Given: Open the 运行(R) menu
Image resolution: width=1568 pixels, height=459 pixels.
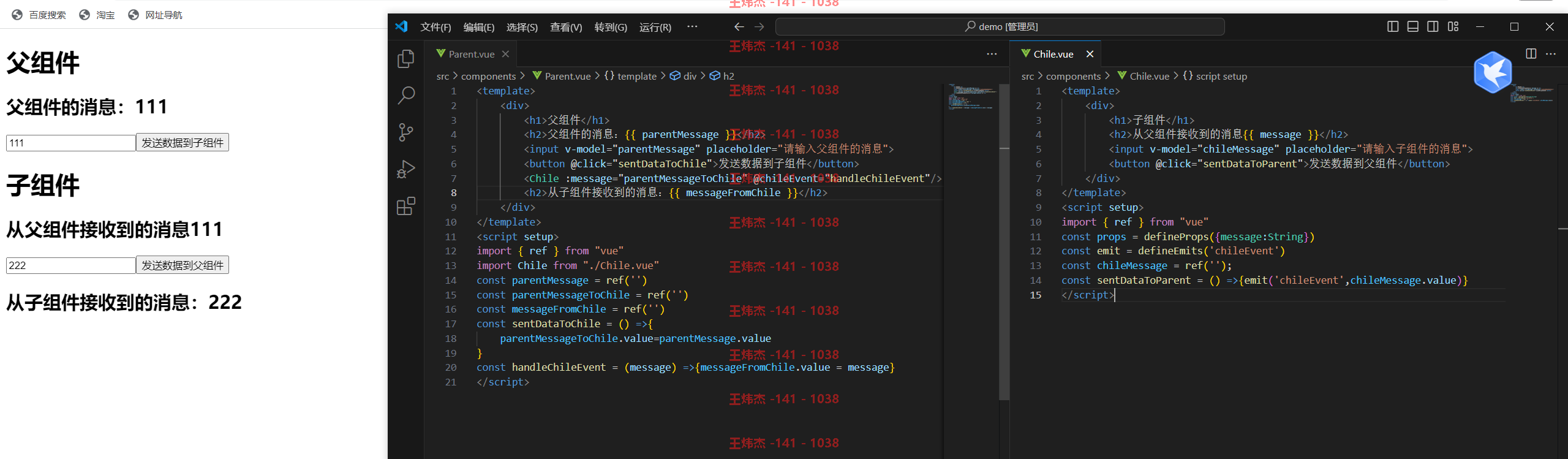Looking at the screenshot, I should tap(655, 27).
